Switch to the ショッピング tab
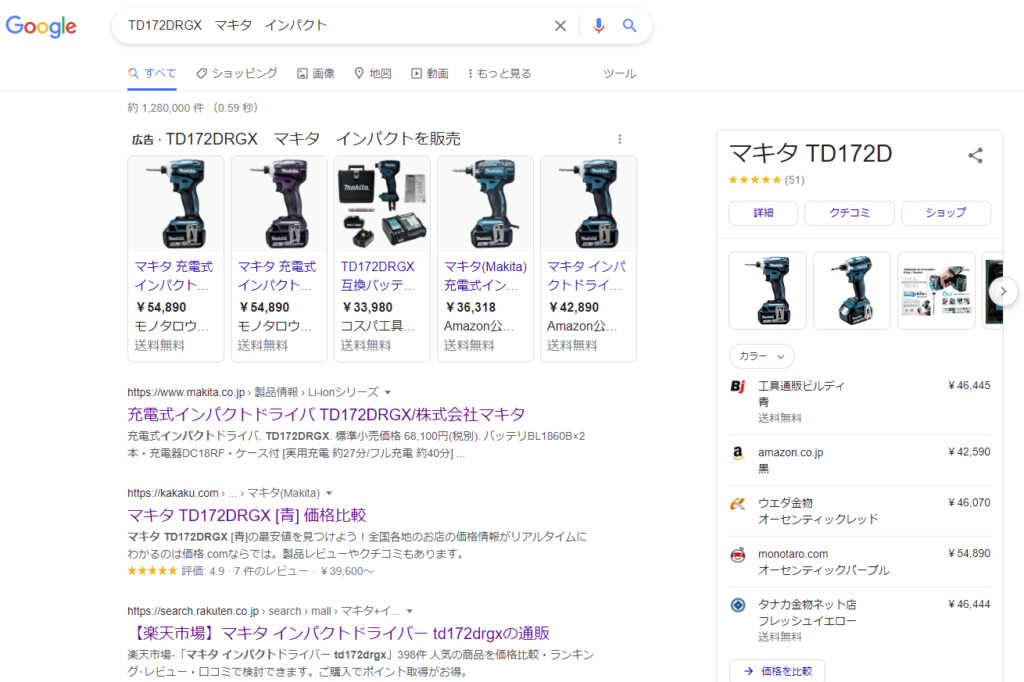This screenshot has height=682, width=1024. coord(237,73)
